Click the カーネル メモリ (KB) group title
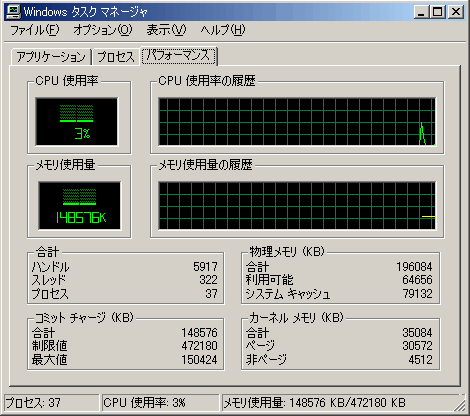The image size is (470, 416). (x=296, y=318)
